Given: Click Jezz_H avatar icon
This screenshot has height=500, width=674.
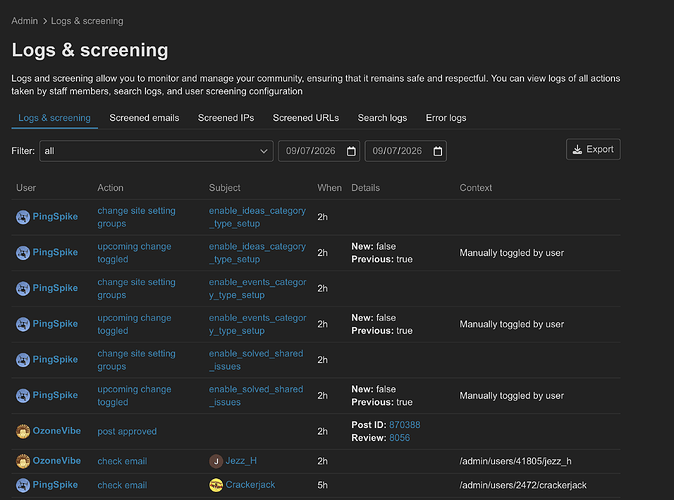Looking at the screenshot, I should (216, 461).
